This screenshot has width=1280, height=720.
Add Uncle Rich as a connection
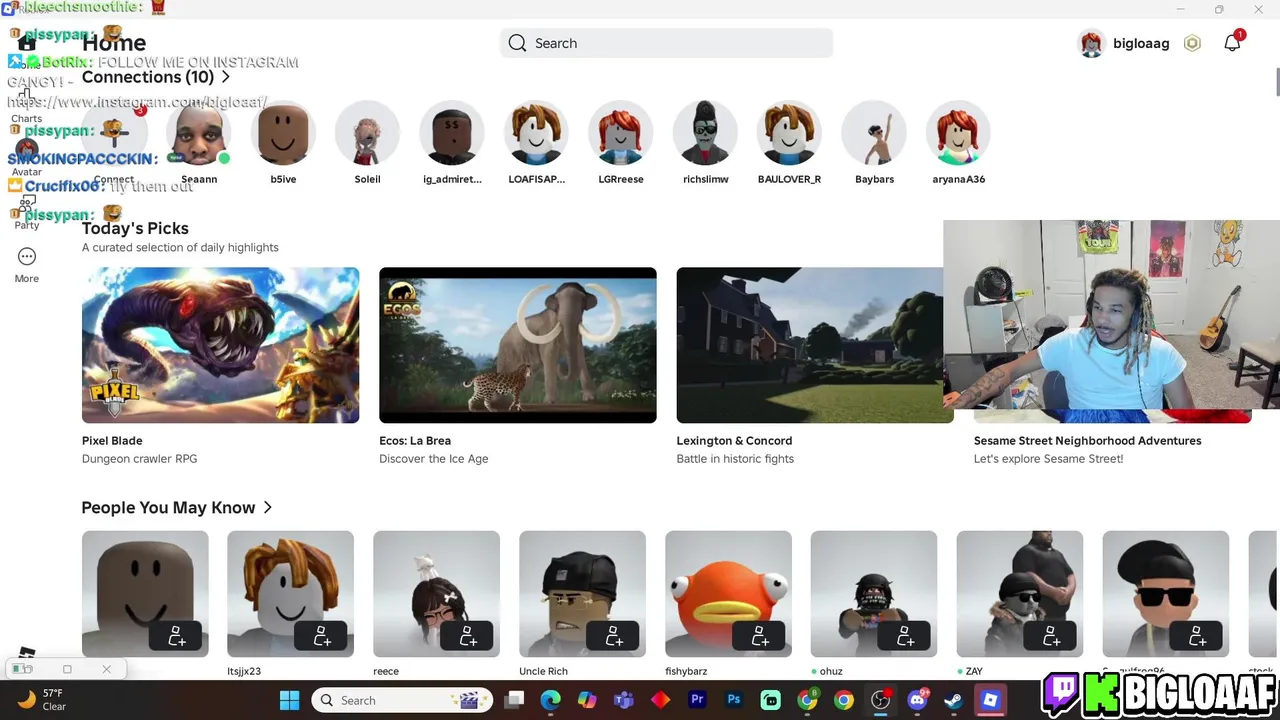tap(614, 636)
